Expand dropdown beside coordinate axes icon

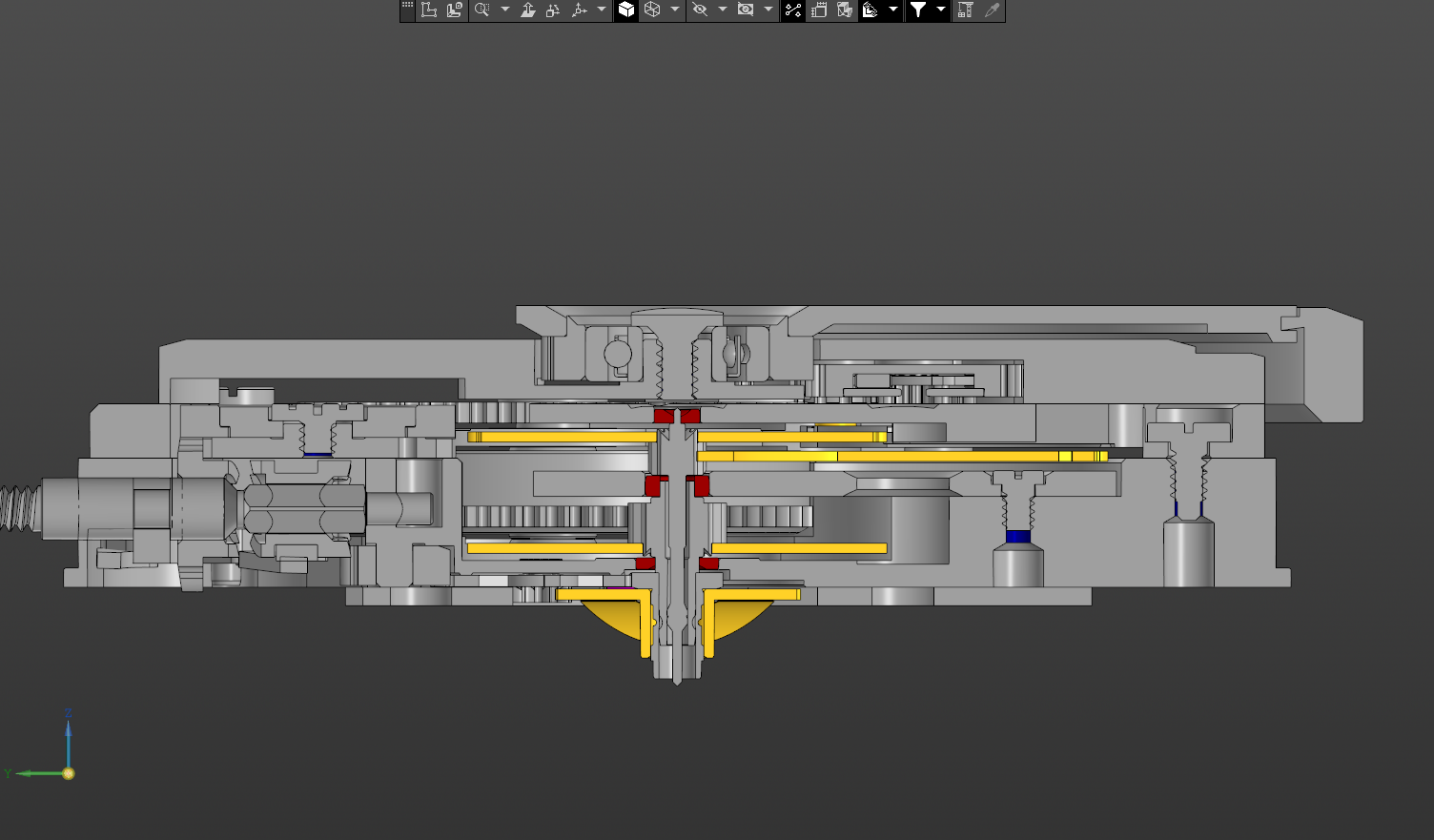[602, 10]
